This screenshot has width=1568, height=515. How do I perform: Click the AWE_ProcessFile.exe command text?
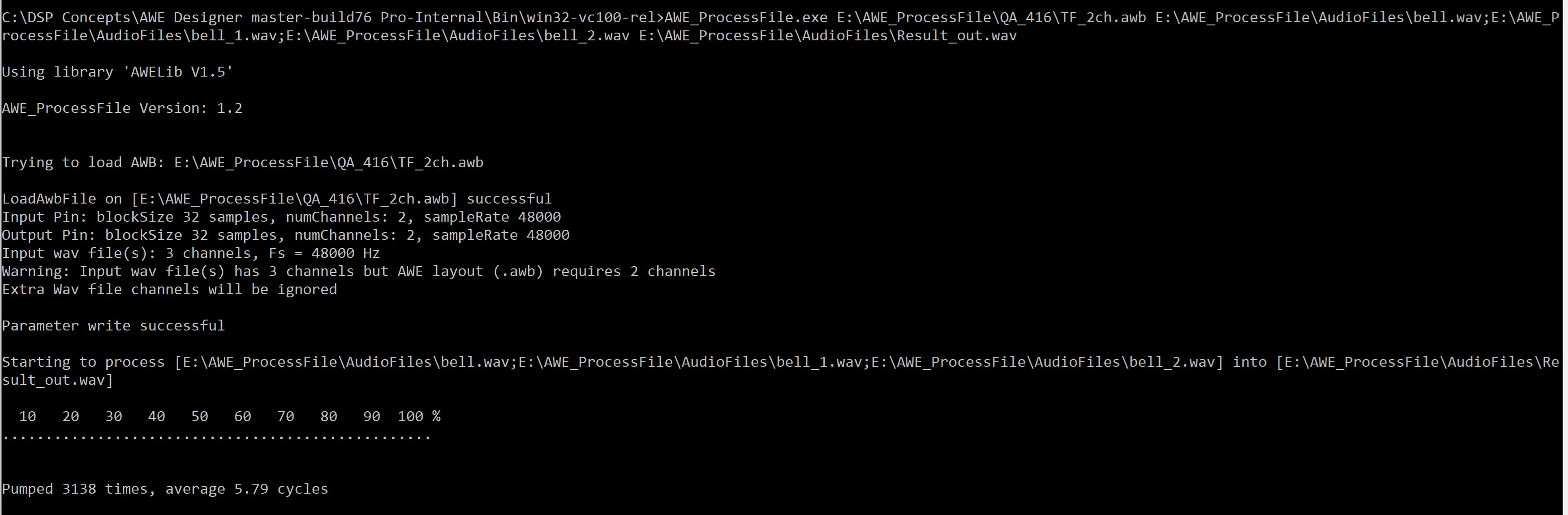pyautogui.click(x=746, y=17)
